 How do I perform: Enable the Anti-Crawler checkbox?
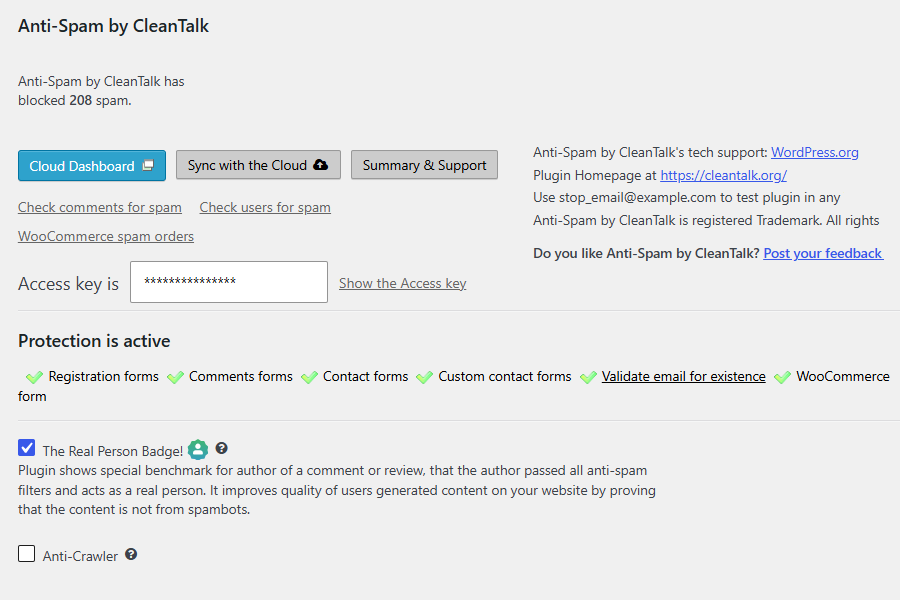point(26,553)
